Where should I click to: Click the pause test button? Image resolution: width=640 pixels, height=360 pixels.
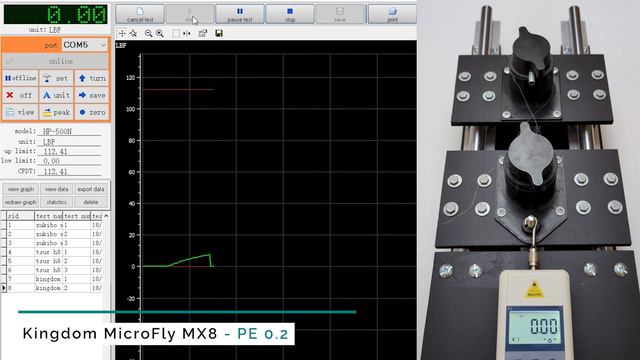tap(240, 14)
